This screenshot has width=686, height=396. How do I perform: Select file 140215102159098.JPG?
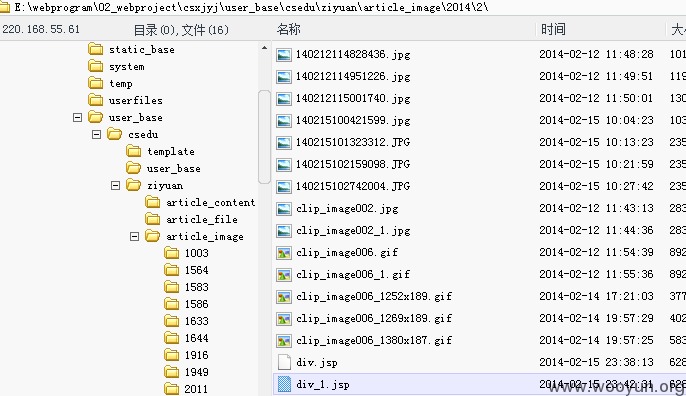[353, 165]
